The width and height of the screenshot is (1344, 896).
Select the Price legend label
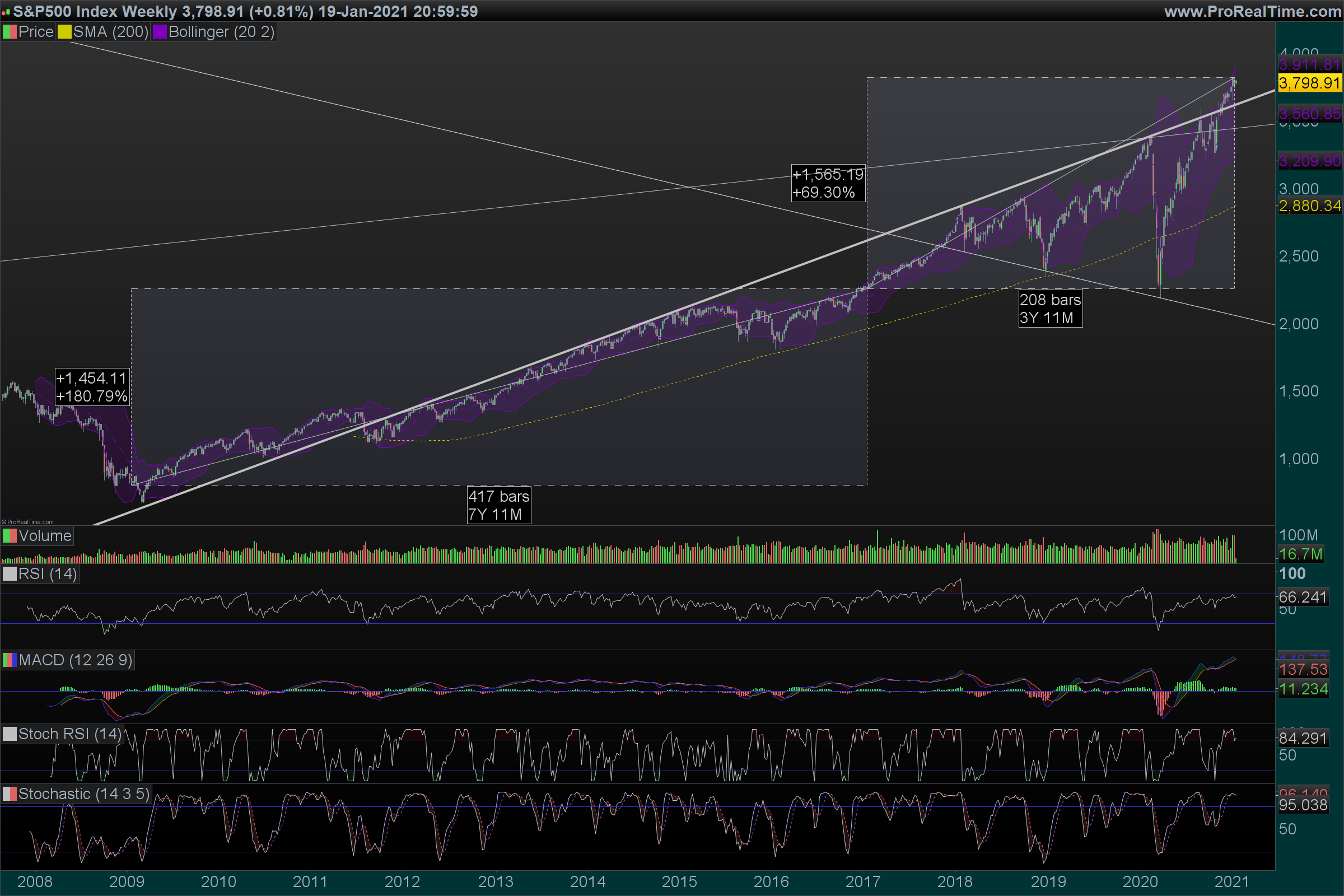[35, 32]
